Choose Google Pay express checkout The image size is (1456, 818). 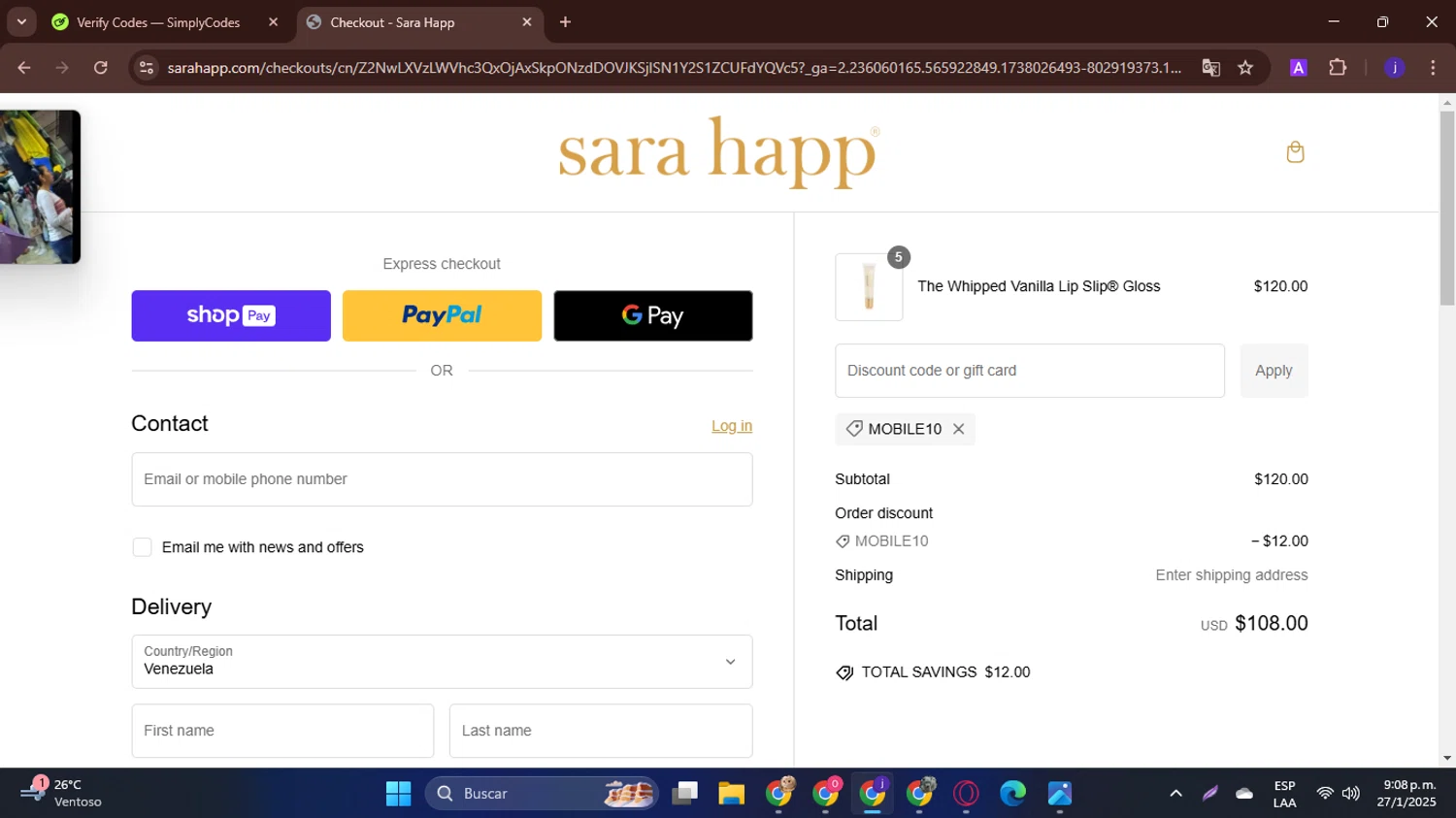pos(653,315)
